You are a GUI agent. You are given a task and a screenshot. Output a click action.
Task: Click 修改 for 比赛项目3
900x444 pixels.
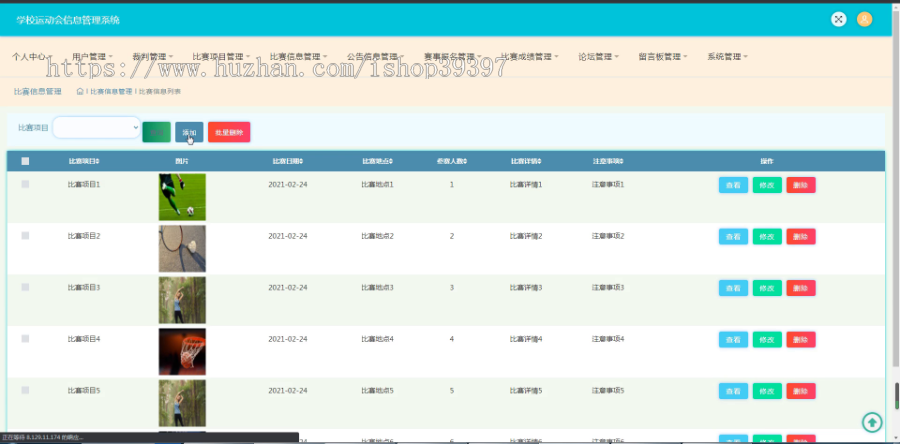767,288
